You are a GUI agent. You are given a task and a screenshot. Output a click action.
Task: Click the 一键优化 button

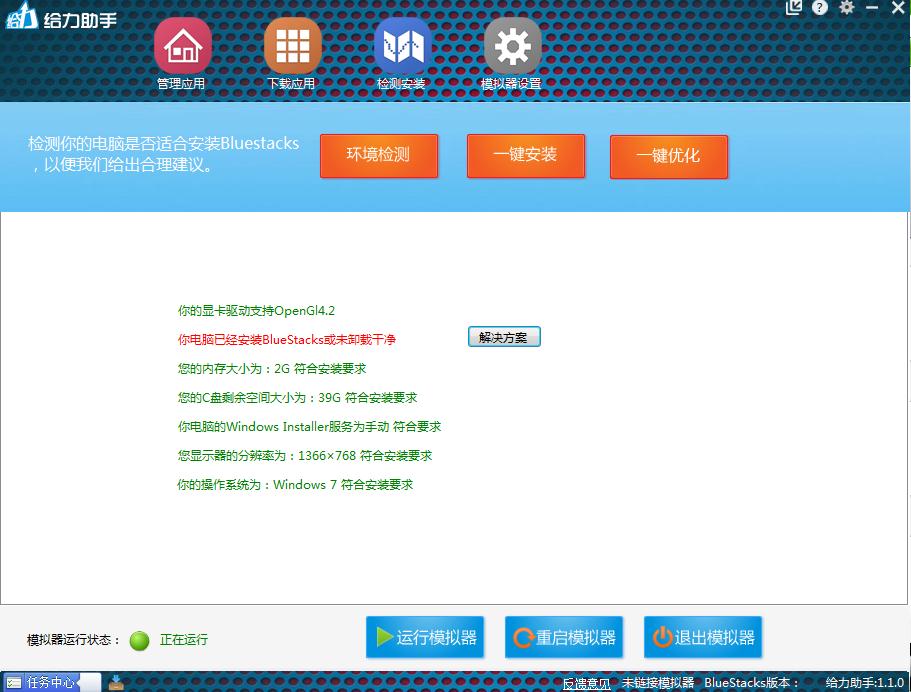[x=669, y=156]
